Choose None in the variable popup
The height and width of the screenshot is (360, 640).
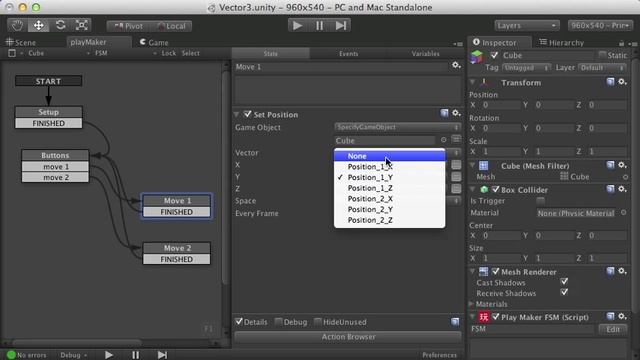(x=389, y=156)
